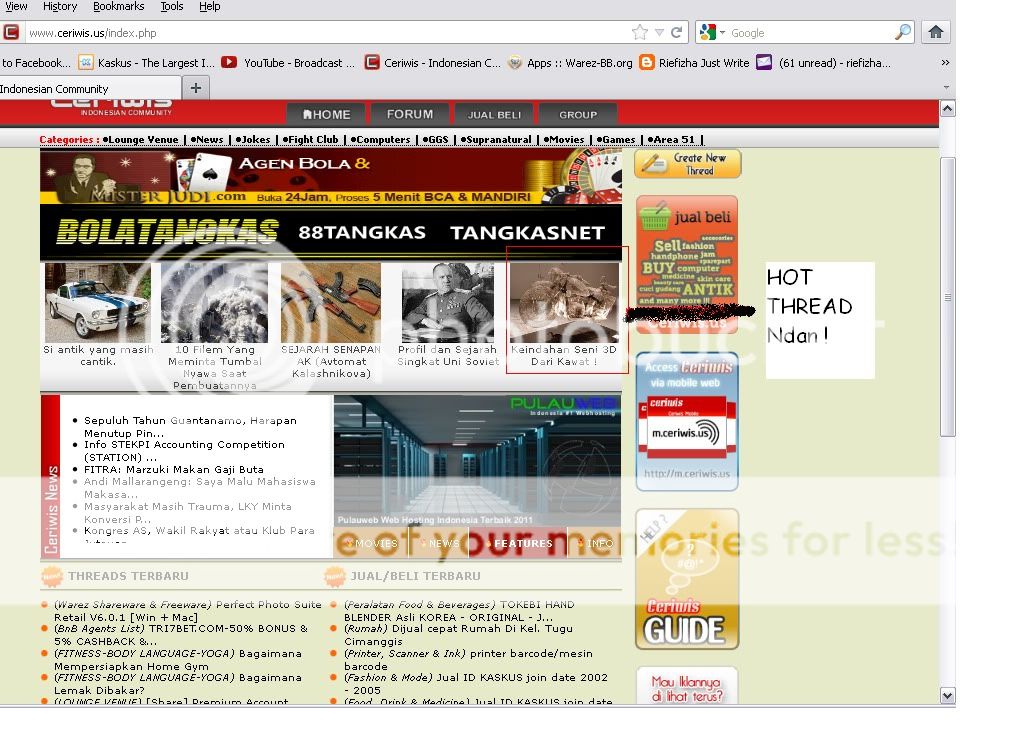Expand the URL history dropdown arrow

(x=660, y=33)
